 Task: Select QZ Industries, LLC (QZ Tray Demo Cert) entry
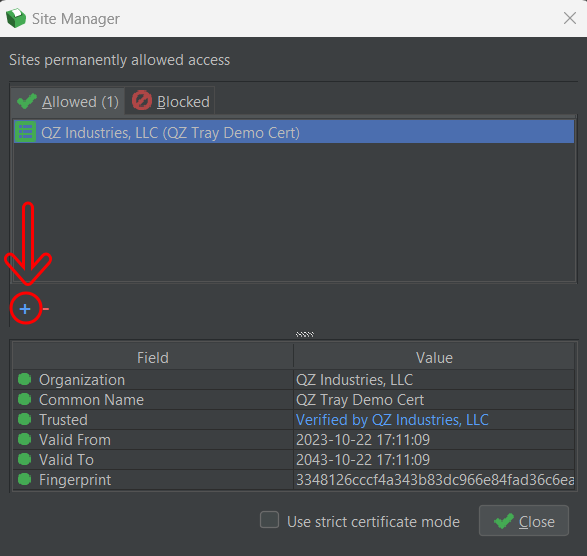294,132
